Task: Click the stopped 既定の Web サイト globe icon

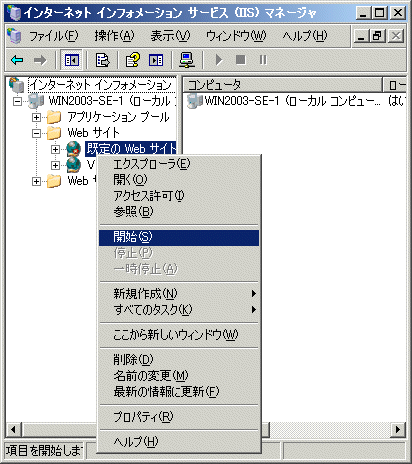Action: [74, 149]
